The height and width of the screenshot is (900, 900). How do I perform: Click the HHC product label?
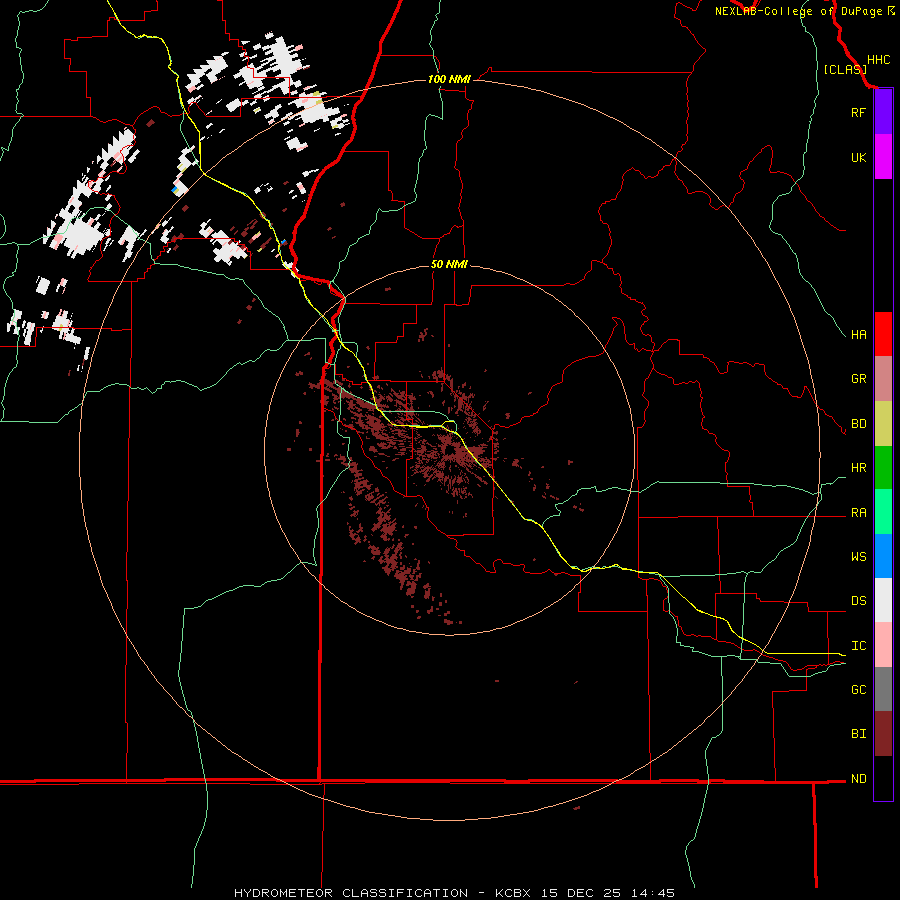tap(878, 60)
